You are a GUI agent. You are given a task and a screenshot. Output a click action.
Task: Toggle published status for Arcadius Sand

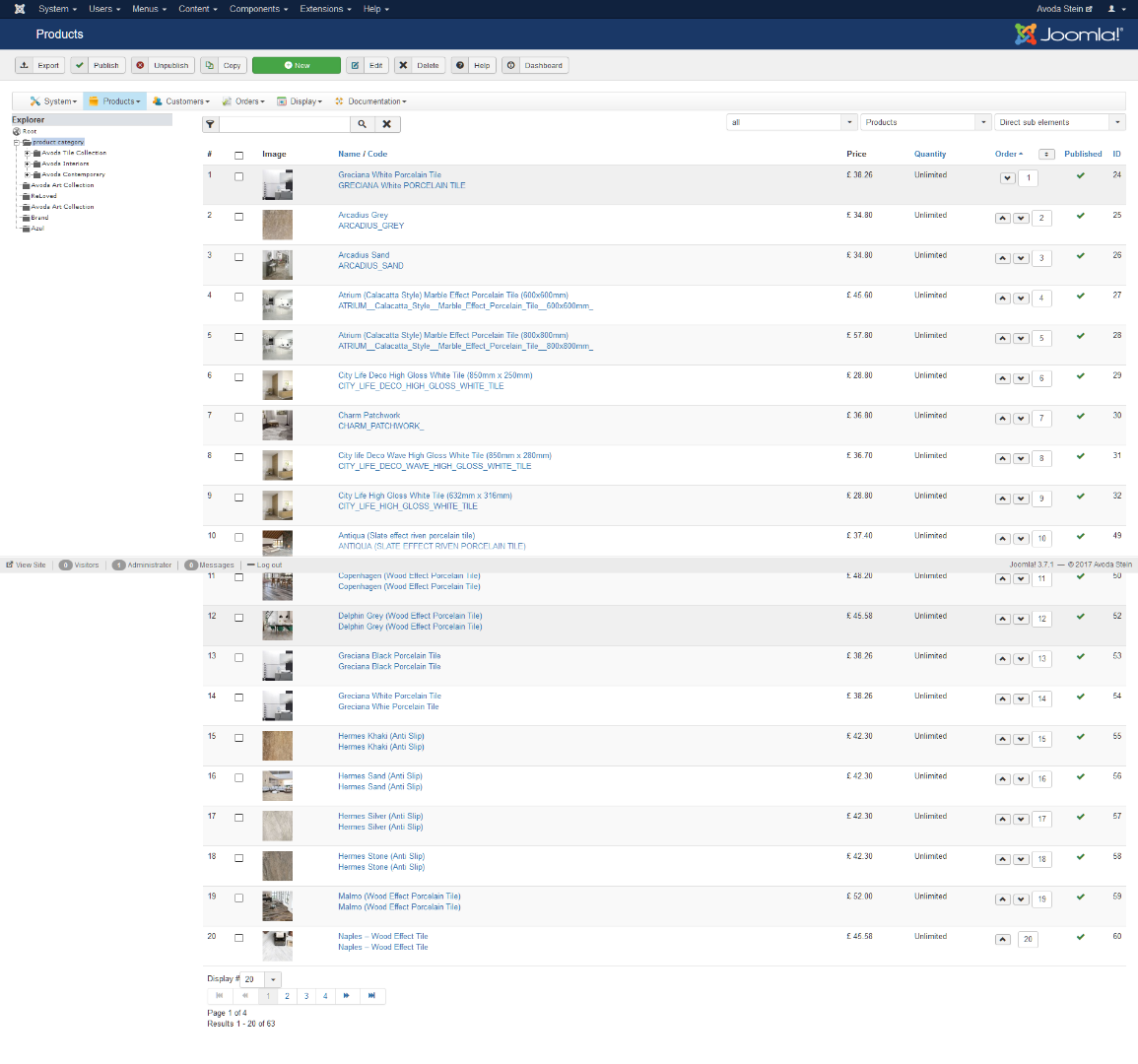(1080, 255)
